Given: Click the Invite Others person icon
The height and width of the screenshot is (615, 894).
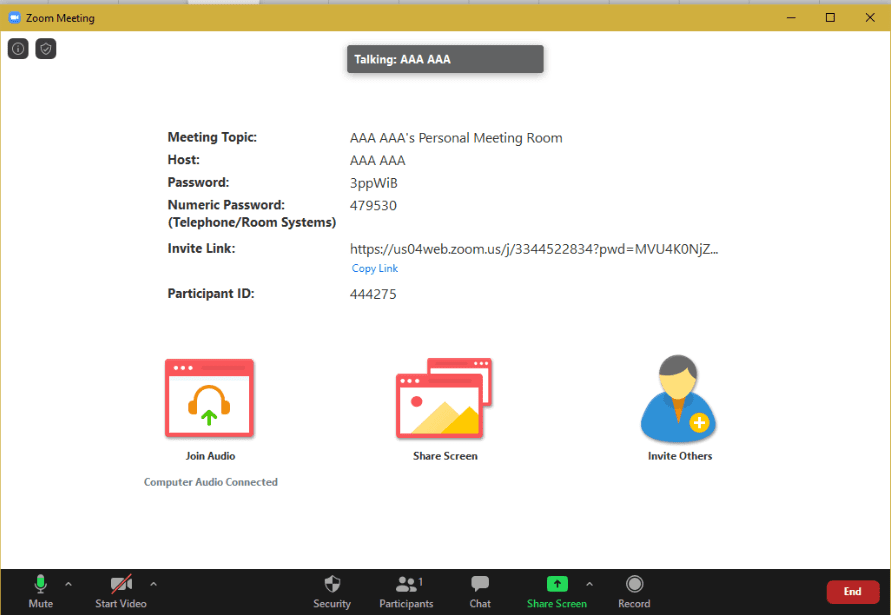Looking at the screenshot, I should [x=679, y=399].
